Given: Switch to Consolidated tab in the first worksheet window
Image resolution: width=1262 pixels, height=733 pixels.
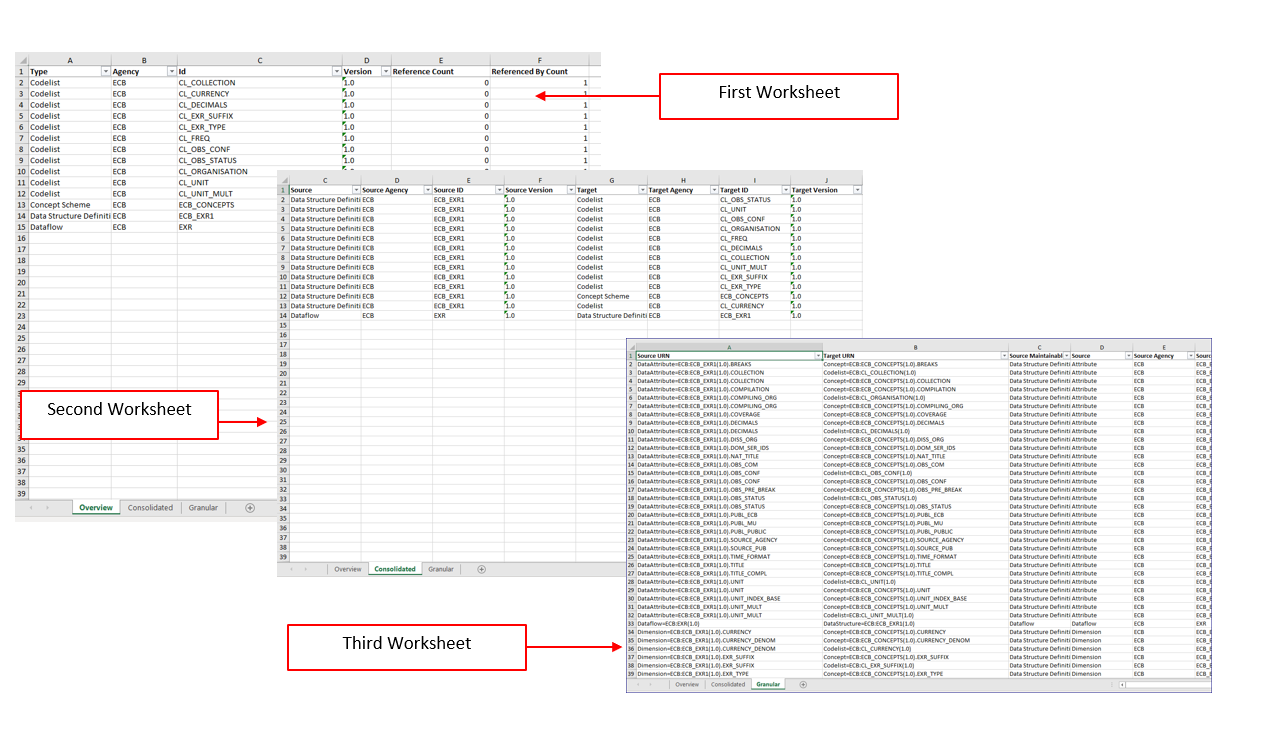Looking at the screenshot, I should [x=150, y=508].
